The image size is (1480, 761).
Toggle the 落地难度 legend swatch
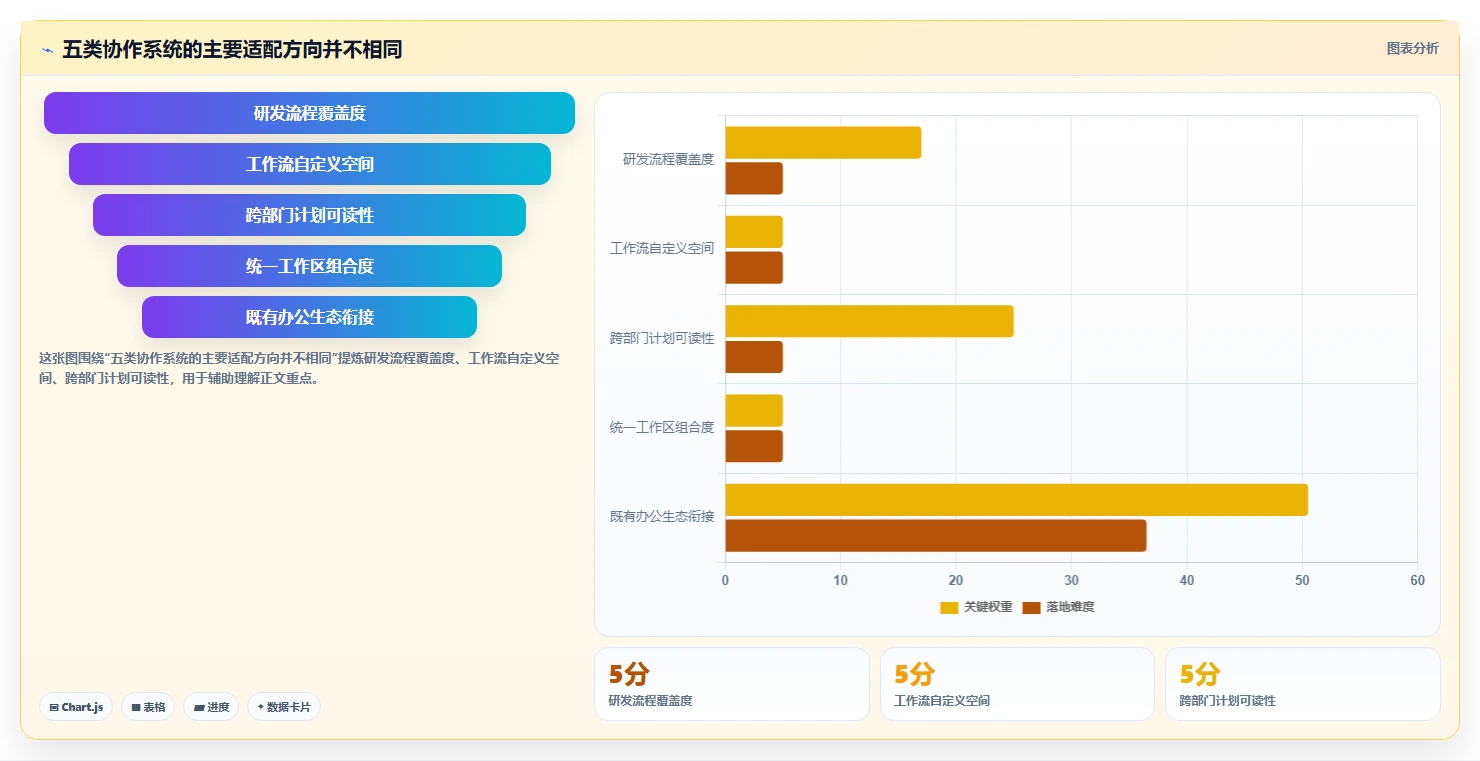click(x=1032, y=607)
